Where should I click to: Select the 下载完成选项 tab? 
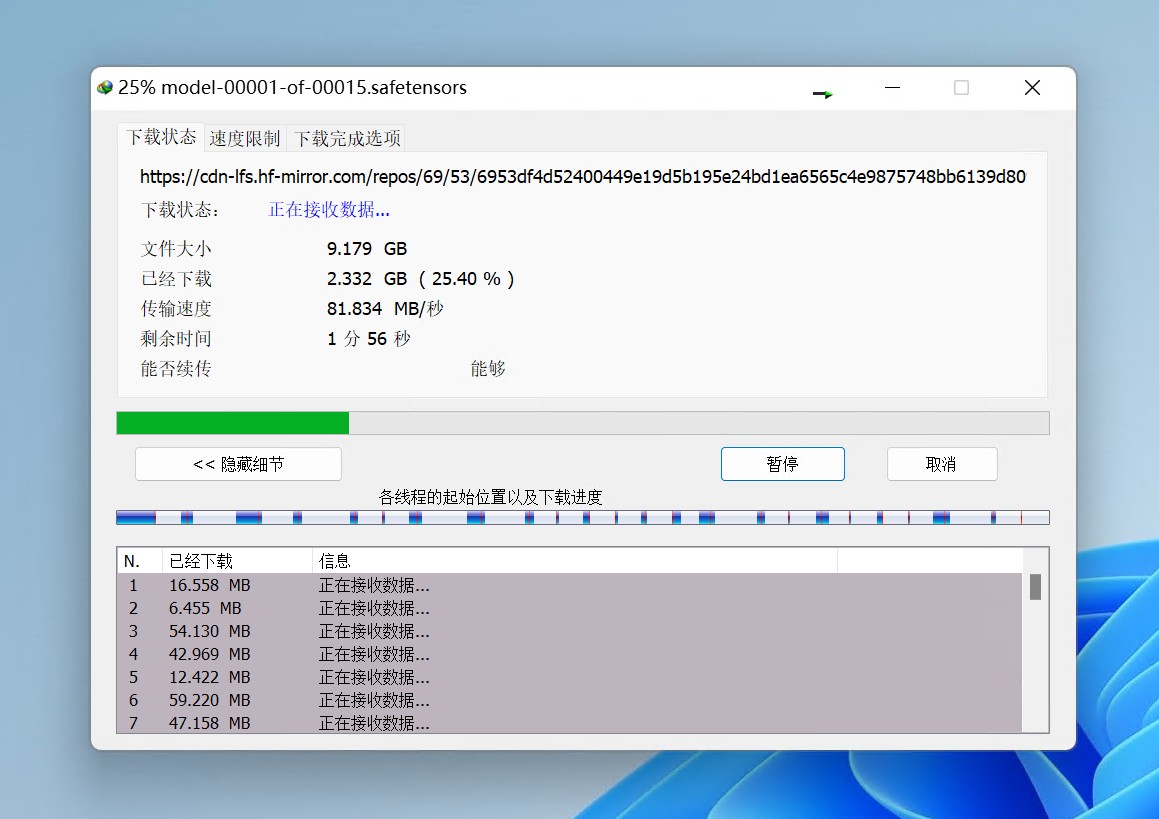pyautogui.click(x=347, y=139)
